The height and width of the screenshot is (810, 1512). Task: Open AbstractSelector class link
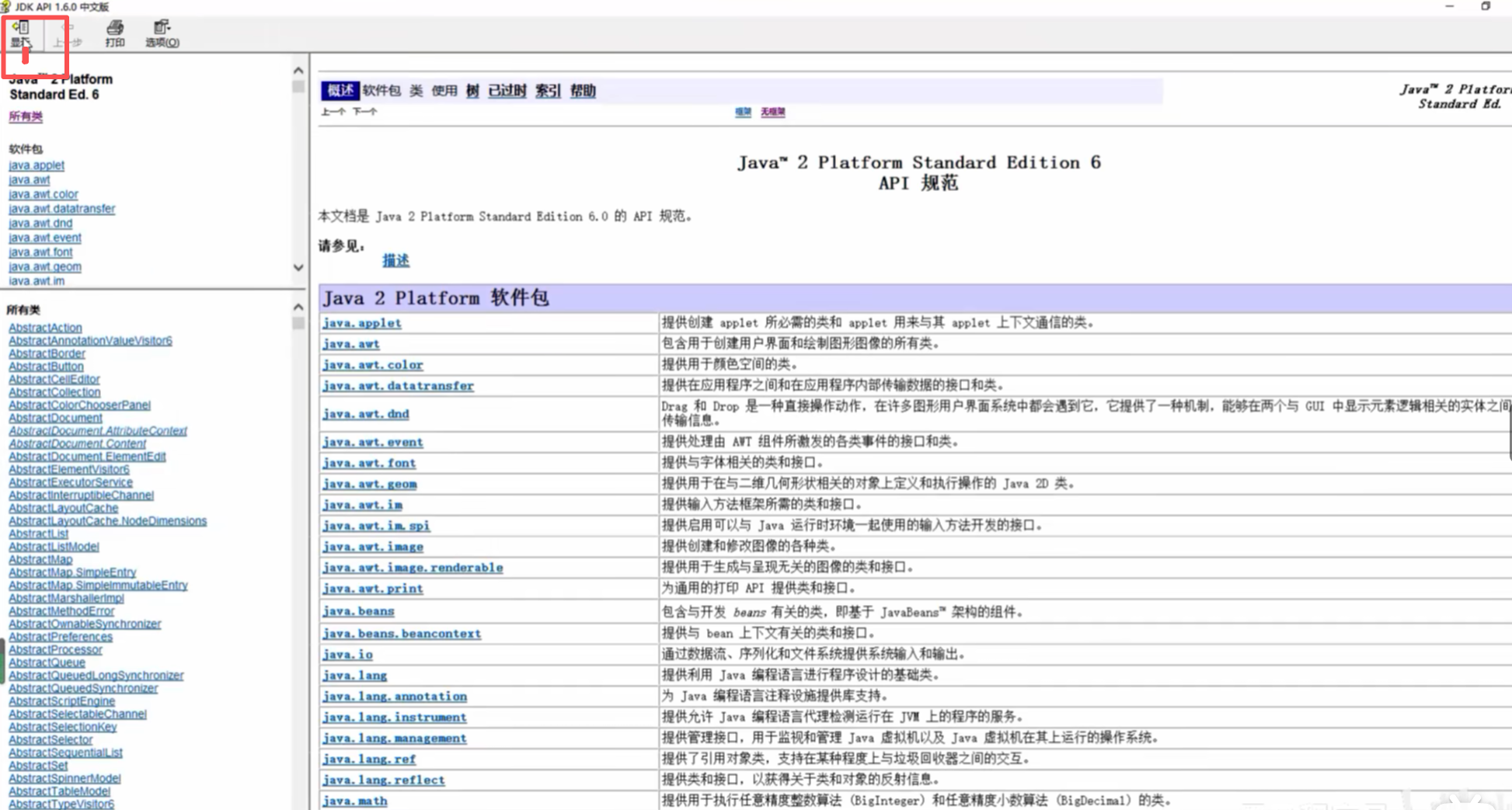[51, 739]
